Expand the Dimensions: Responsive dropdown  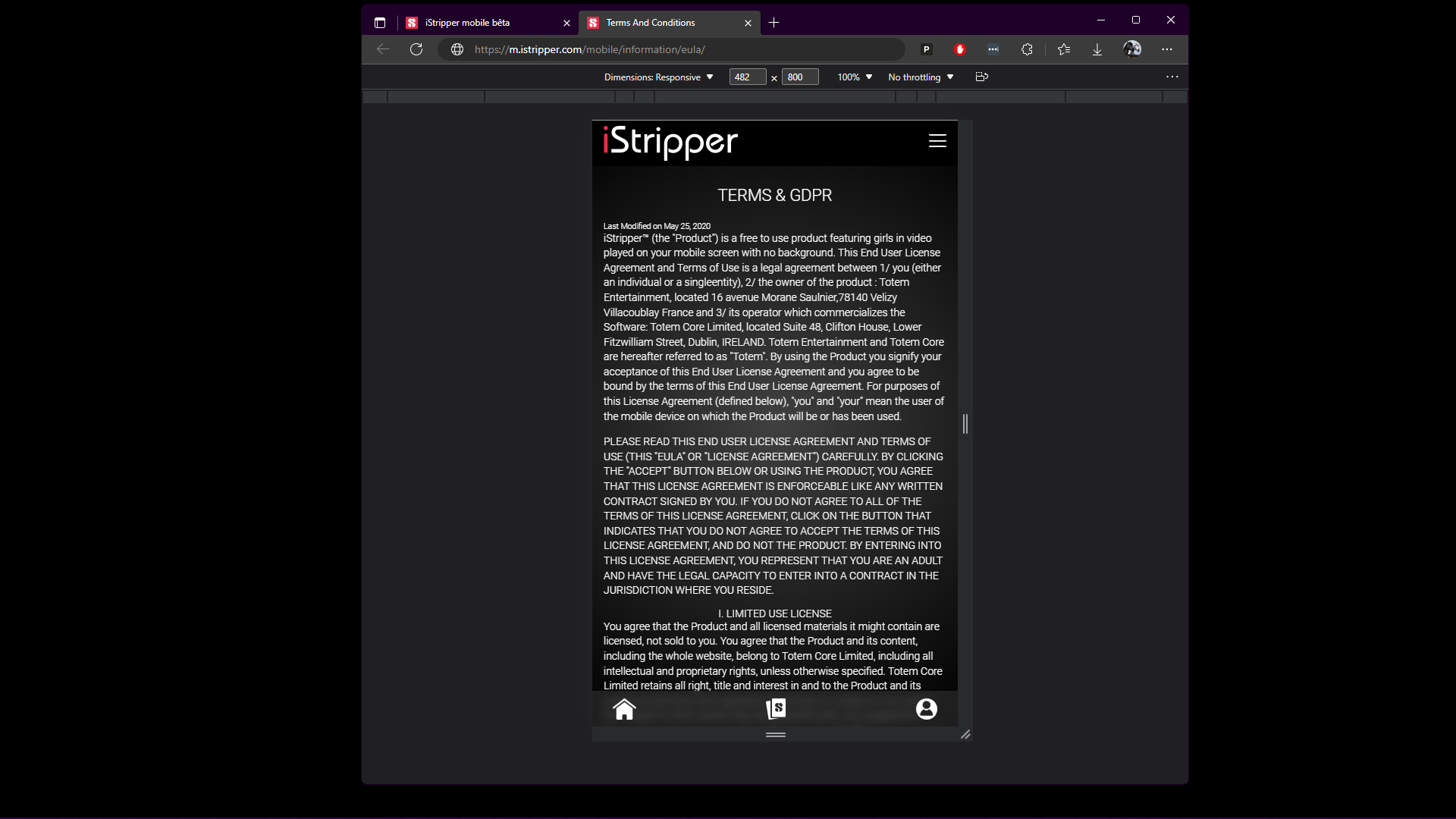(658, 77)
